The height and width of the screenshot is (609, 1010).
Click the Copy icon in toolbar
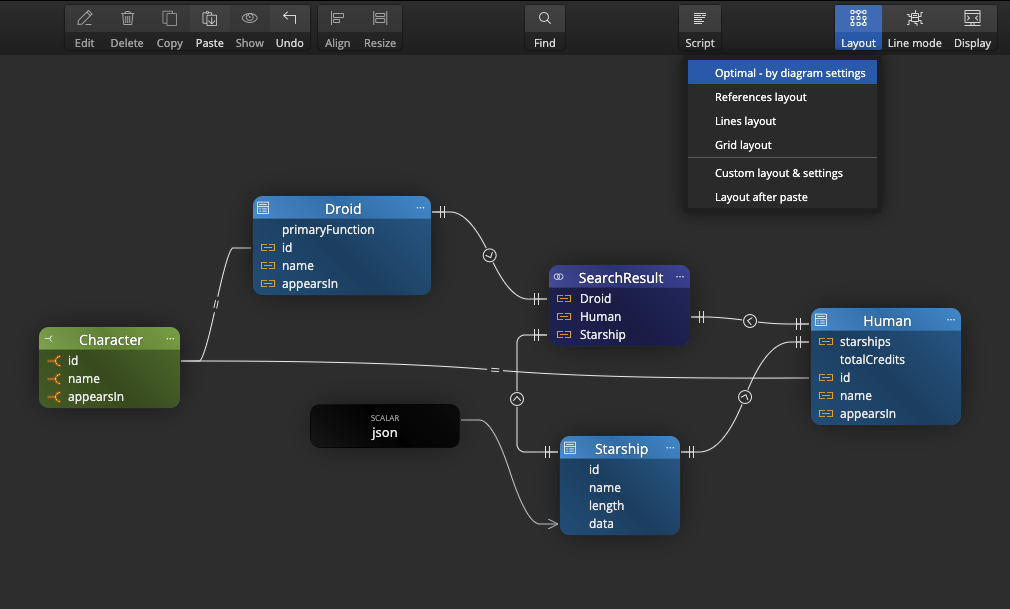click(170, 19)
